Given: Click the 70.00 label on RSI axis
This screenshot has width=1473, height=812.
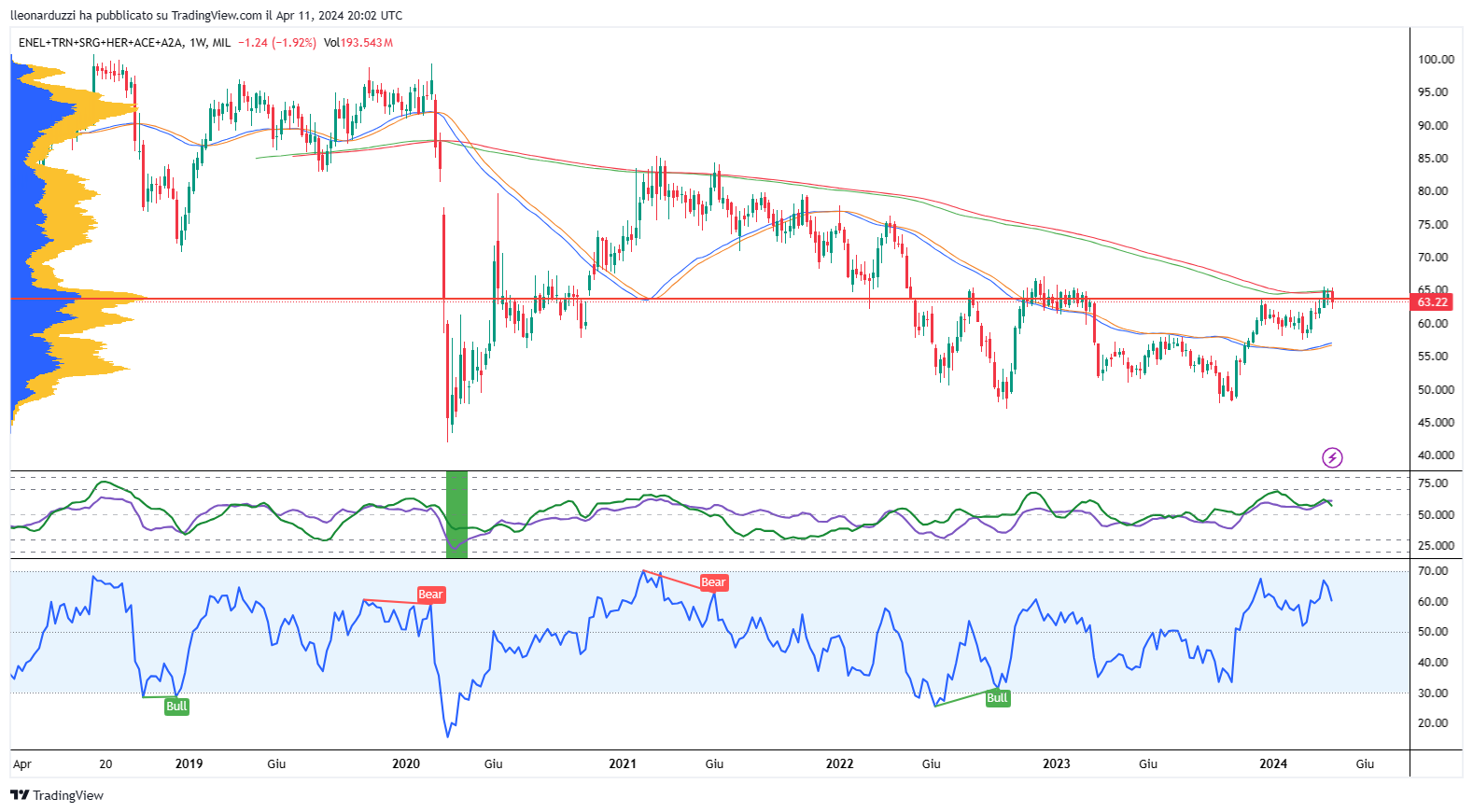Looking at the screenshot, I should 1433,571.
